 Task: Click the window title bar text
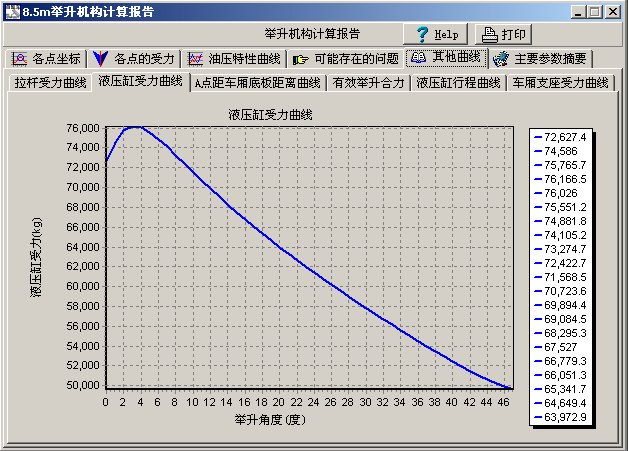pyautogui.click(x=88, y=12)
